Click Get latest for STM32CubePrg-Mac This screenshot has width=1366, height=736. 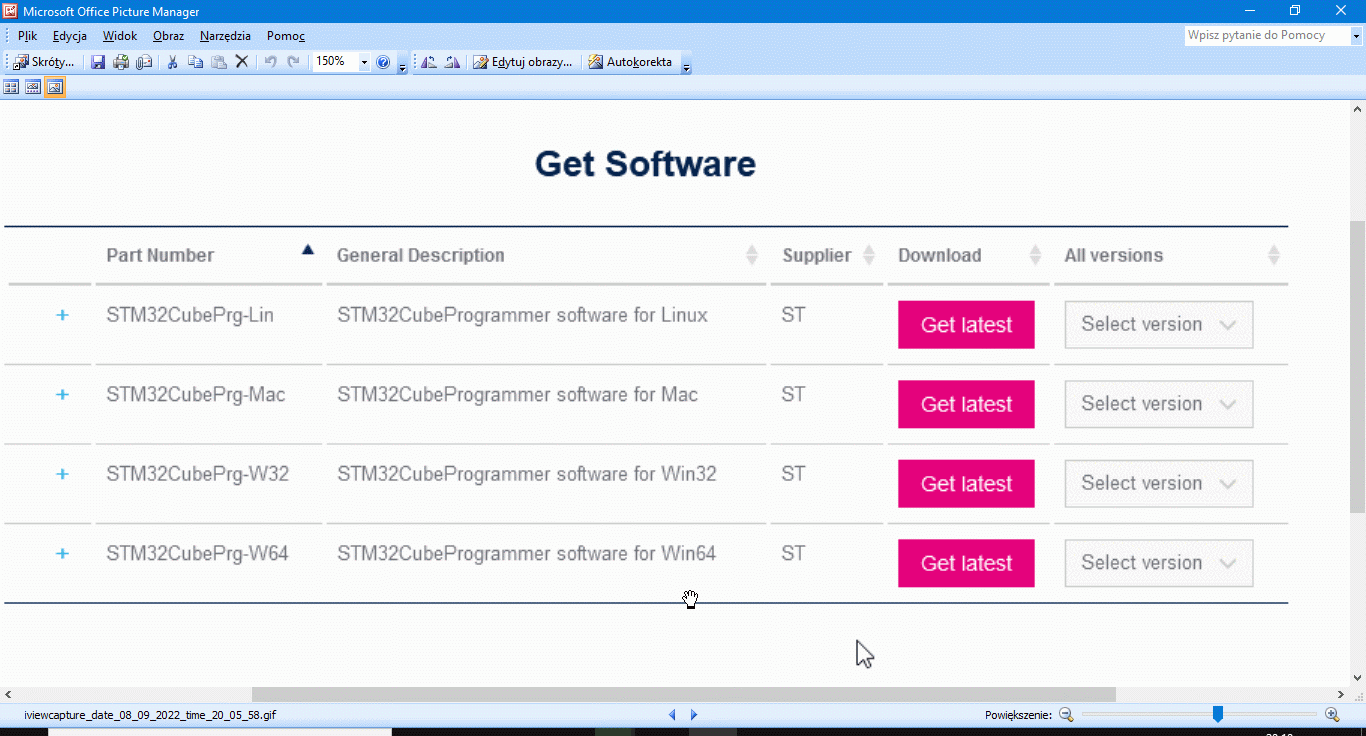tap(965, 404)
